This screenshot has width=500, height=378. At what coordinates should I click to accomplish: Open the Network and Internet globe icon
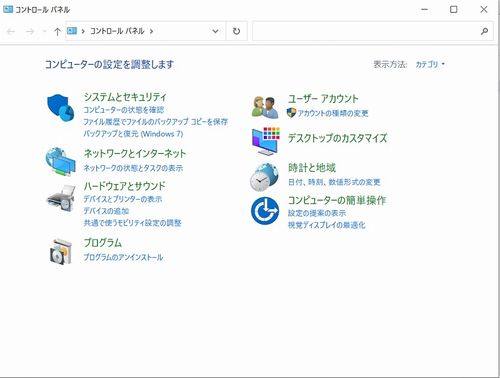[x=61, y=161]
